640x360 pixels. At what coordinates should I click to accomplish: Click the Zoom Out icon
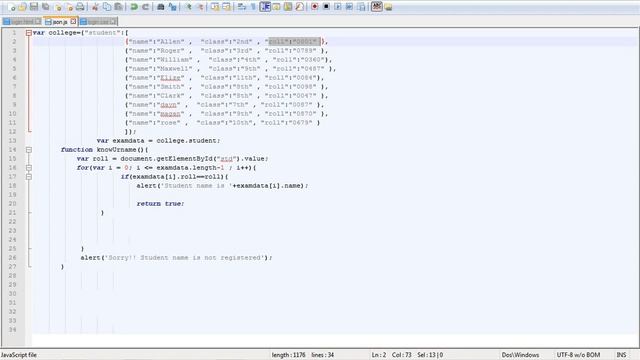pos(200,7)
